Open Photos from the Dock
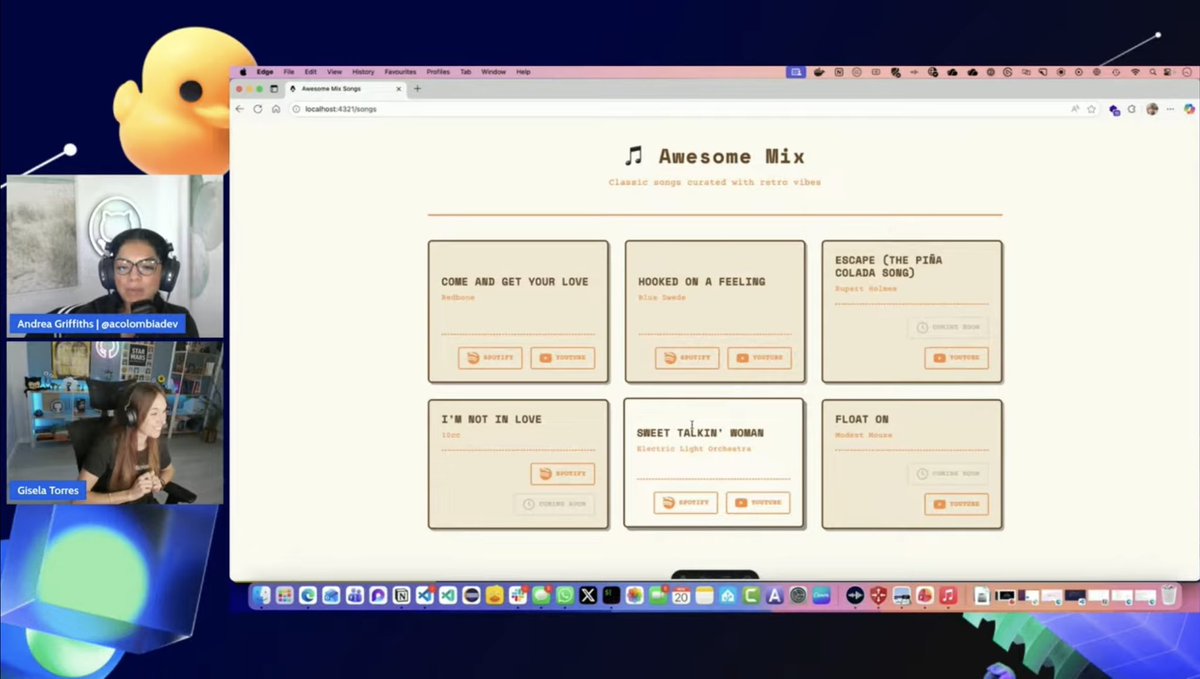Viewport: 1200px width, 679px height. pyautogui.click(x=634, y=595)
